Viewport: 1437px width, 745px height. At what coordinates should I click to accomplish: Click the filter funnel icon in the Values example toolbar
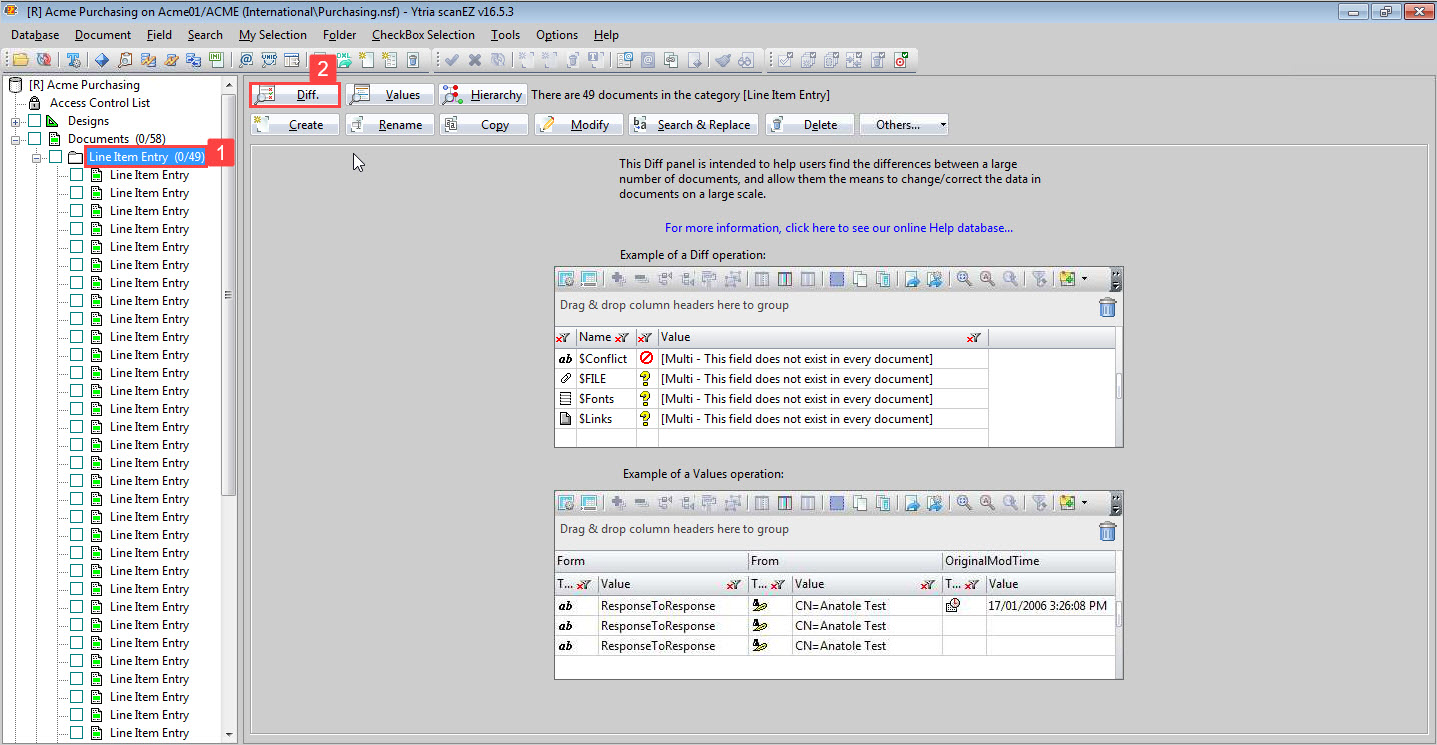point(1040,503)
